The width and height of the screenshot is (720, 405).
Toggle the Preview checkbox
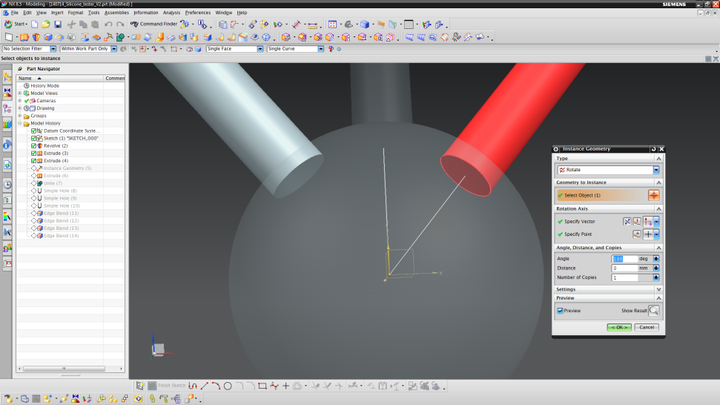pos(560,311)
